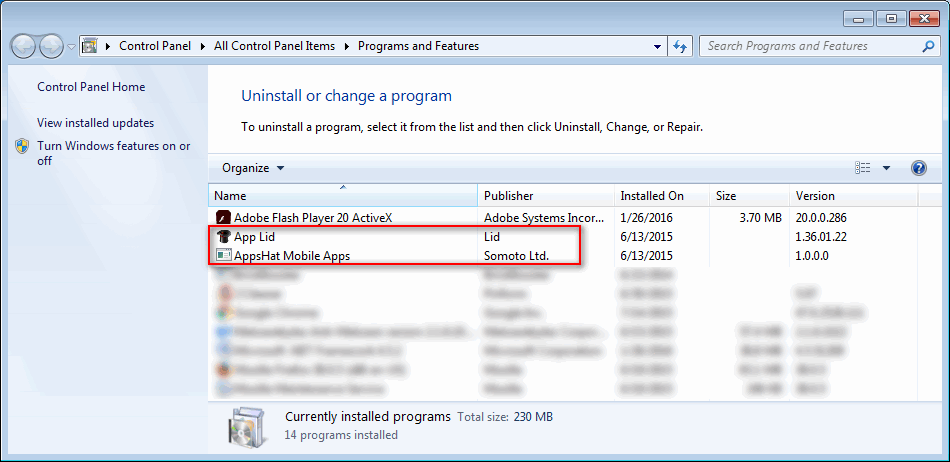The image size is (950, 462).
Task: Click version 1.36.01.22 cell
Action: [821, 237]
